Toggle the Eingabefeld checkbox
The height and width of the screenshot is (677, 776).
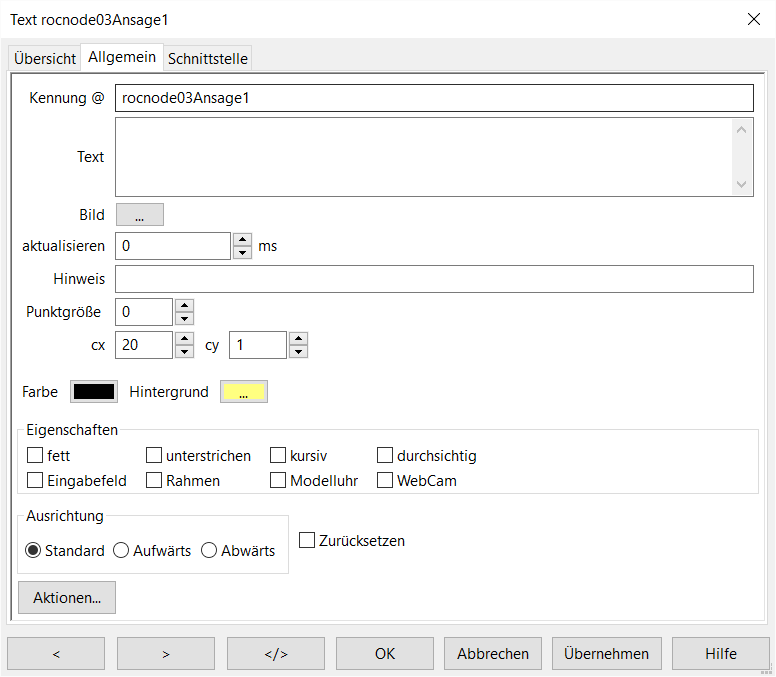tap(35, 481)
